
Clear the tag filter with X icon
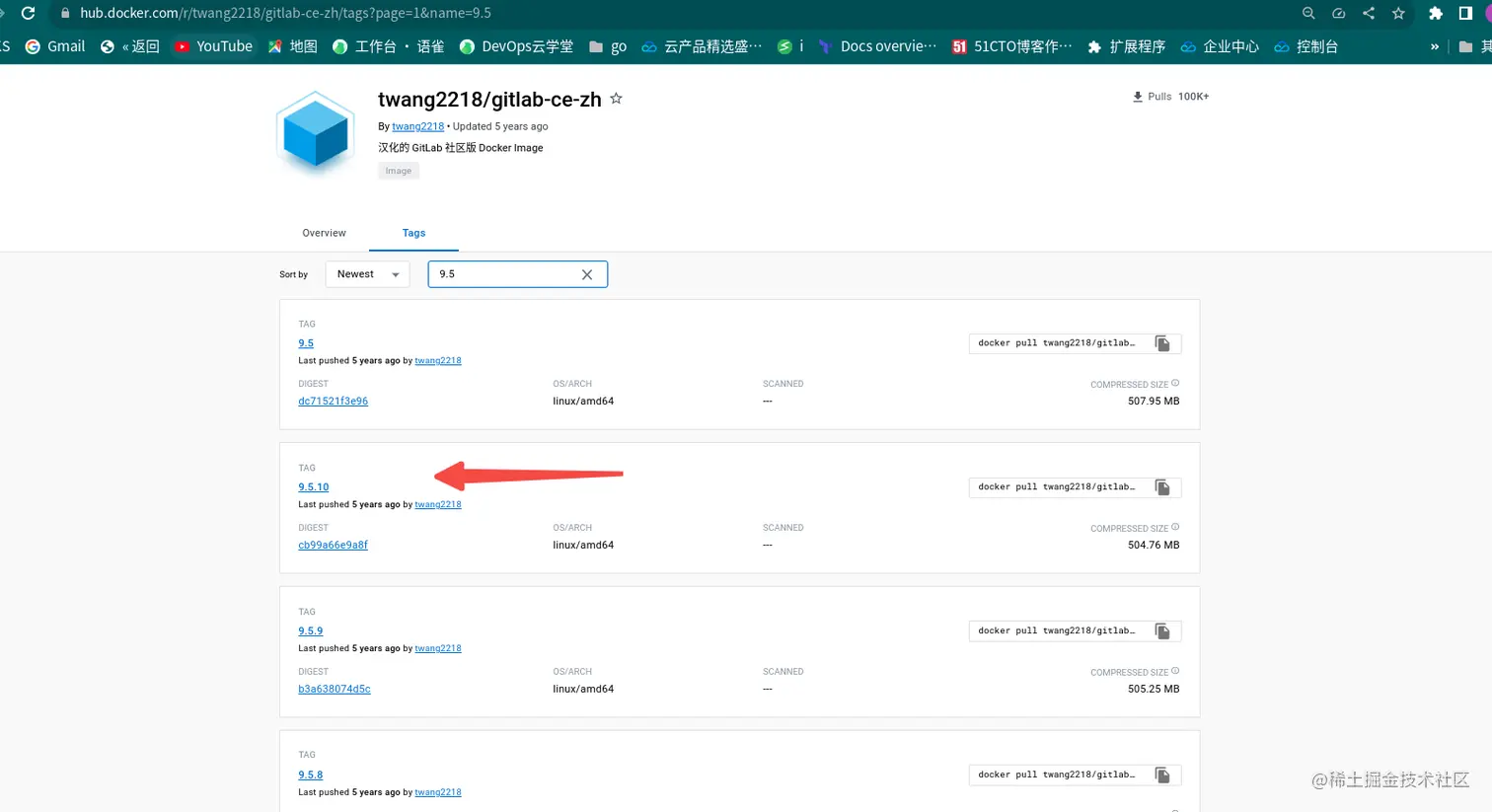click(x=587, y=274)
